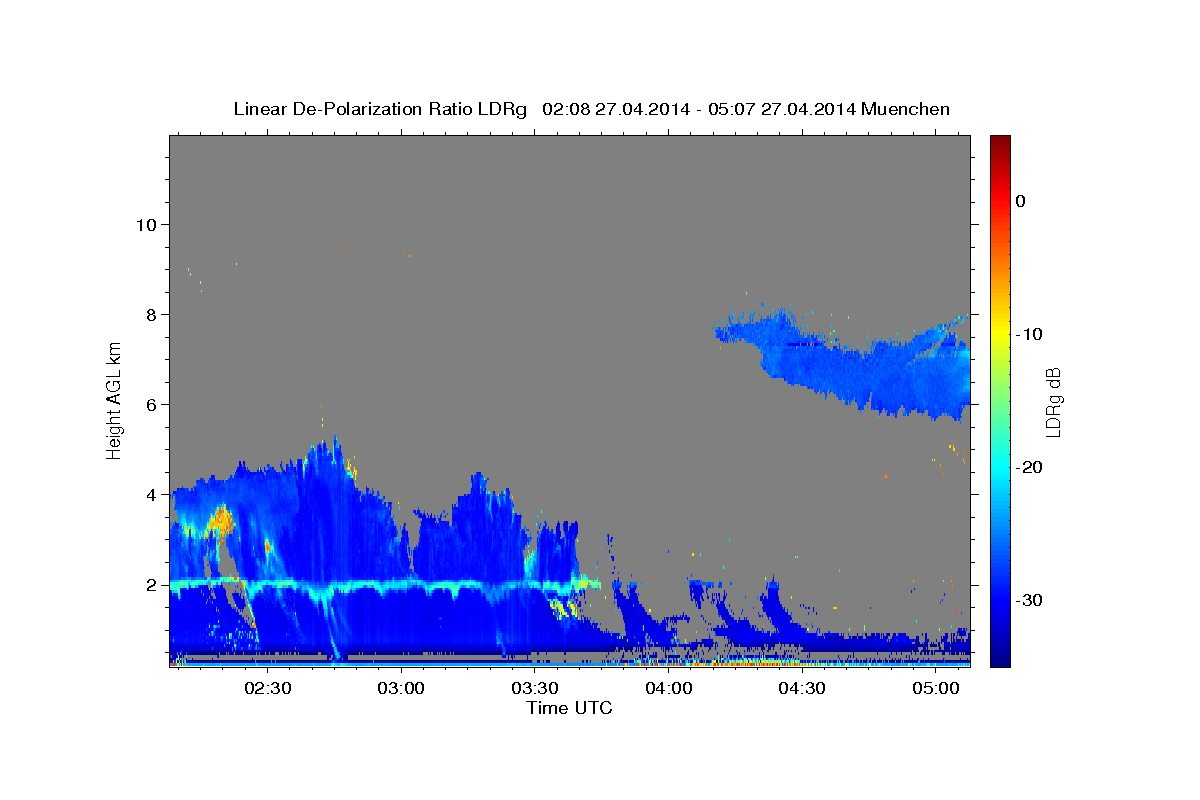1200x800 pixels.
Task: Click the height label '4'
Action: [150, 494]
